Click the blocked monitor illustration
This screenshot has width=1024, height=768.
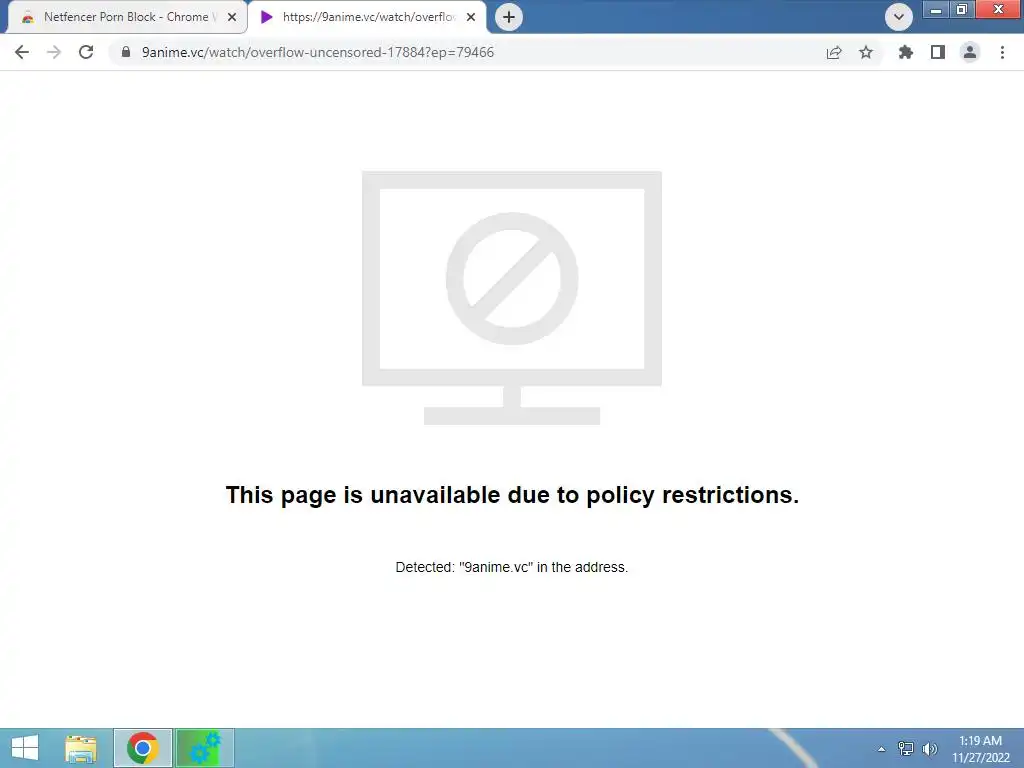pyautogui.click(x=512, y=298)
